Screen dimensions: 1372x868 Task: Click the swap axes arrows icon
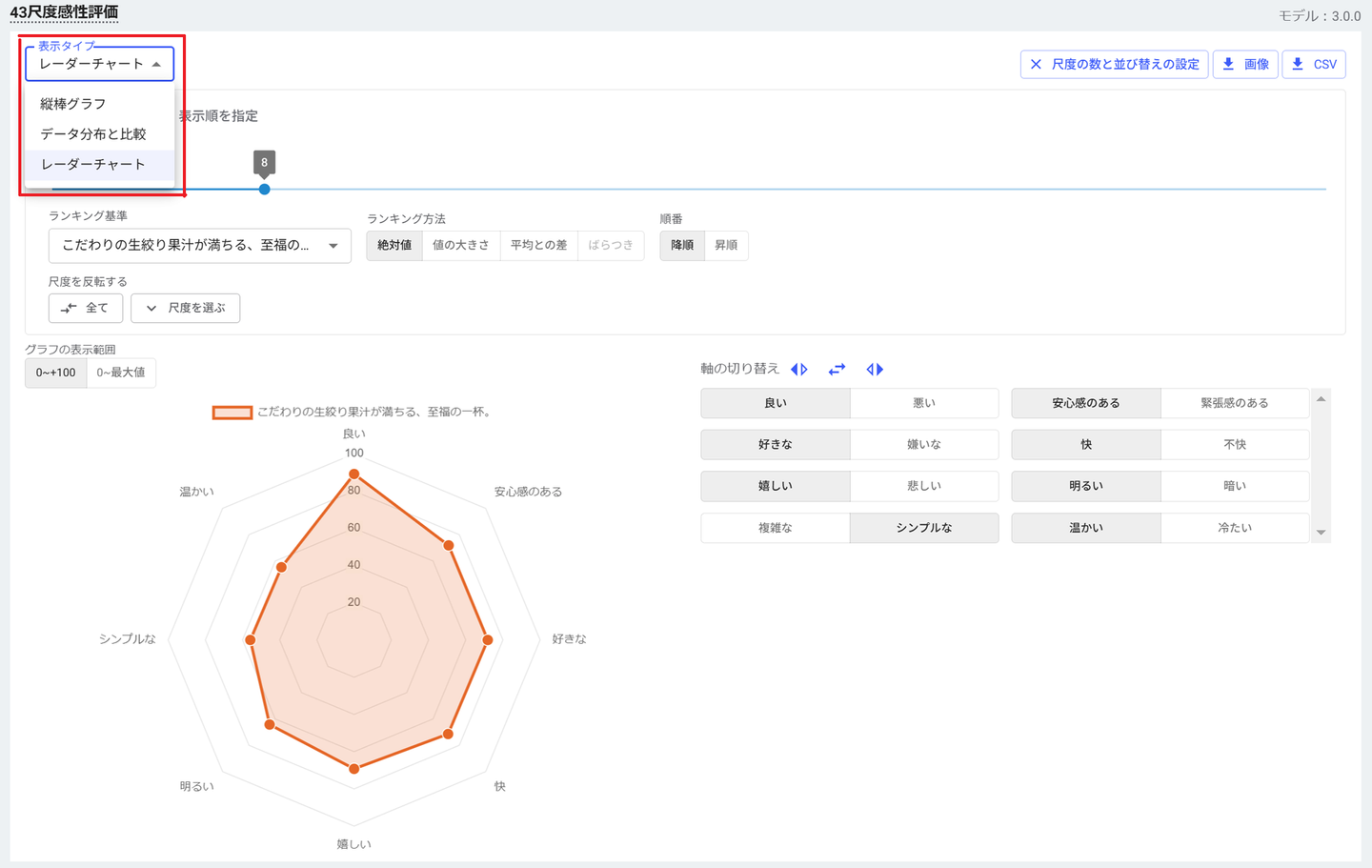837,370
